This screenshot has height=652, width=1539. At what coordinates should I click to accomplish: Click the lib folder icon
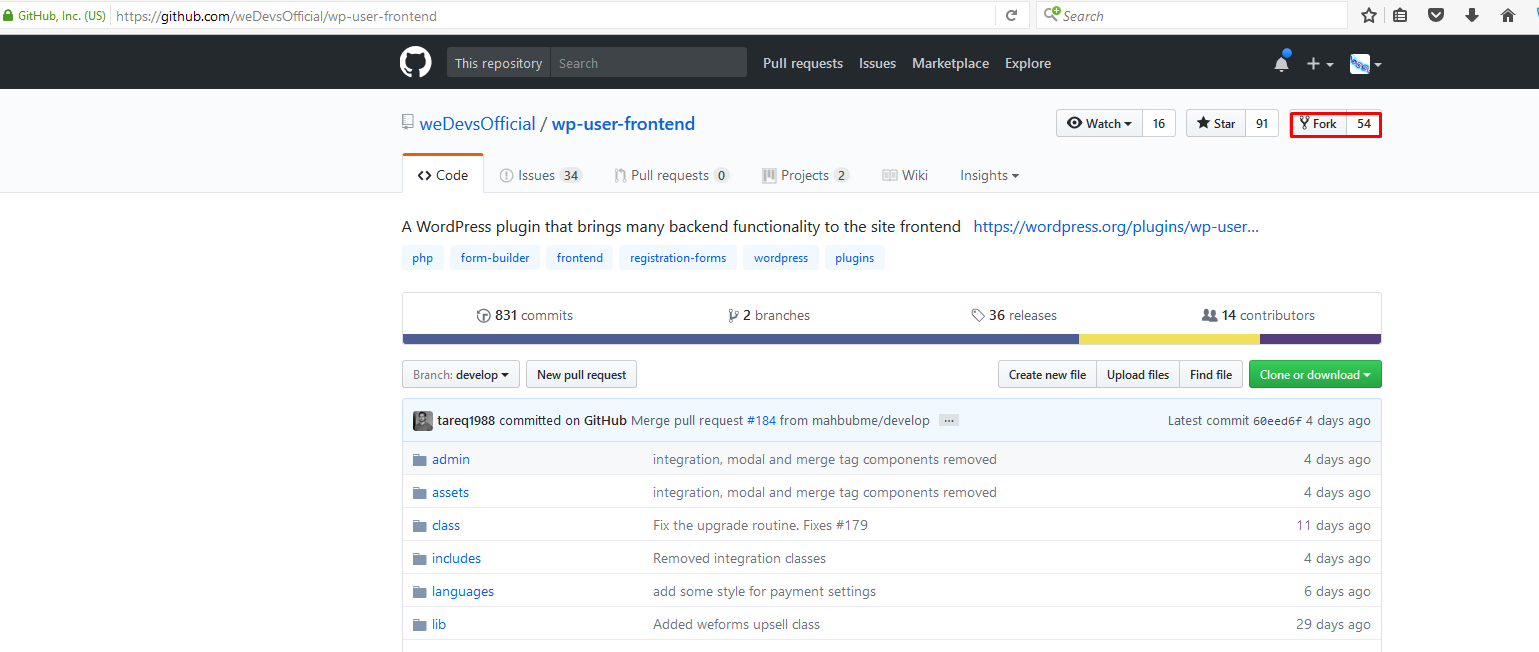click(420, 625)
